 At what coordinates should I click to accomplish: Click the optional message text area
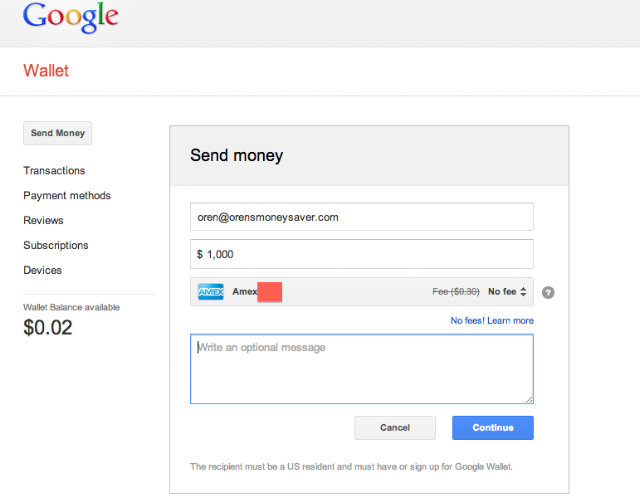point(362,369)
